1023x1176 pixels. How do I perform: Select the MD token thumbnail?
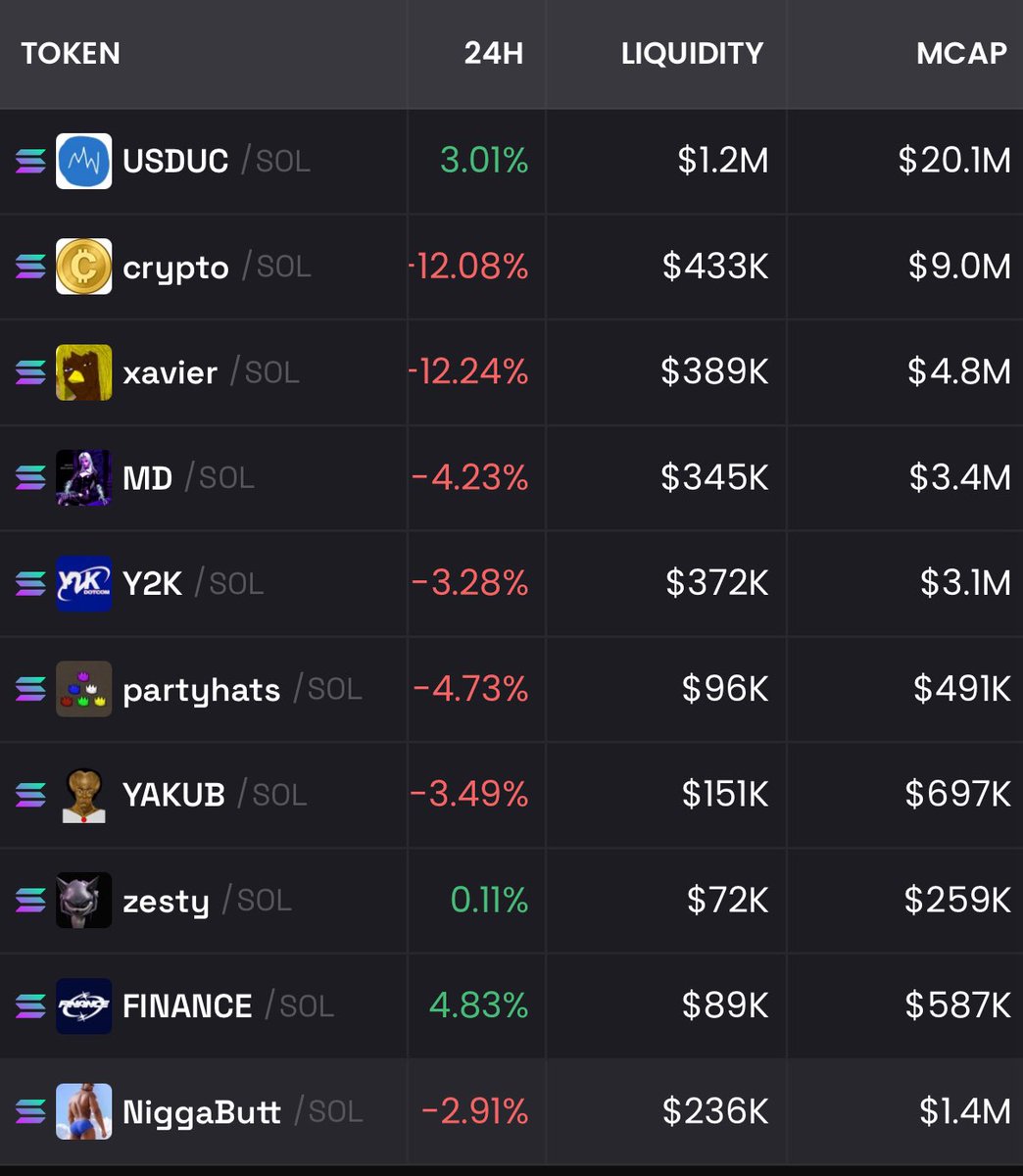pos(83,478)
